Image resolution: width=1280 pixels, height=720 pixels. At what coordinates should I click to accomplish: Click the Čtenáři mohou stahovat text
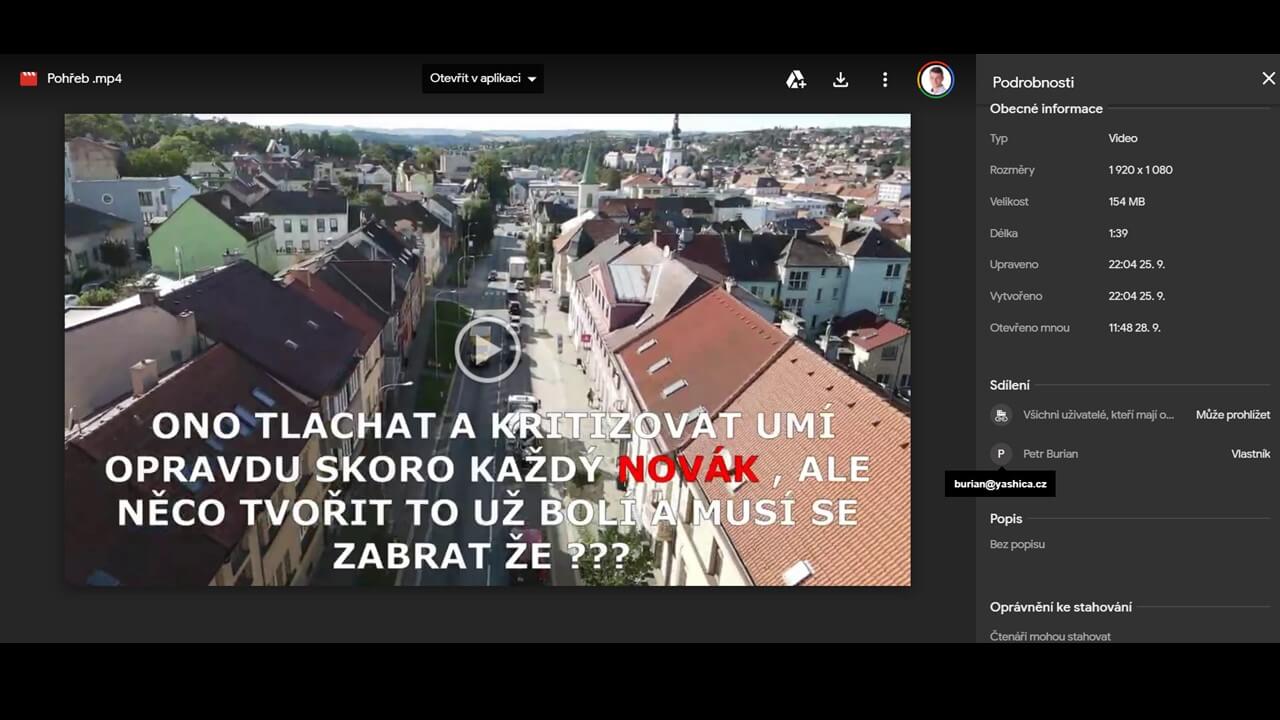1050,636
